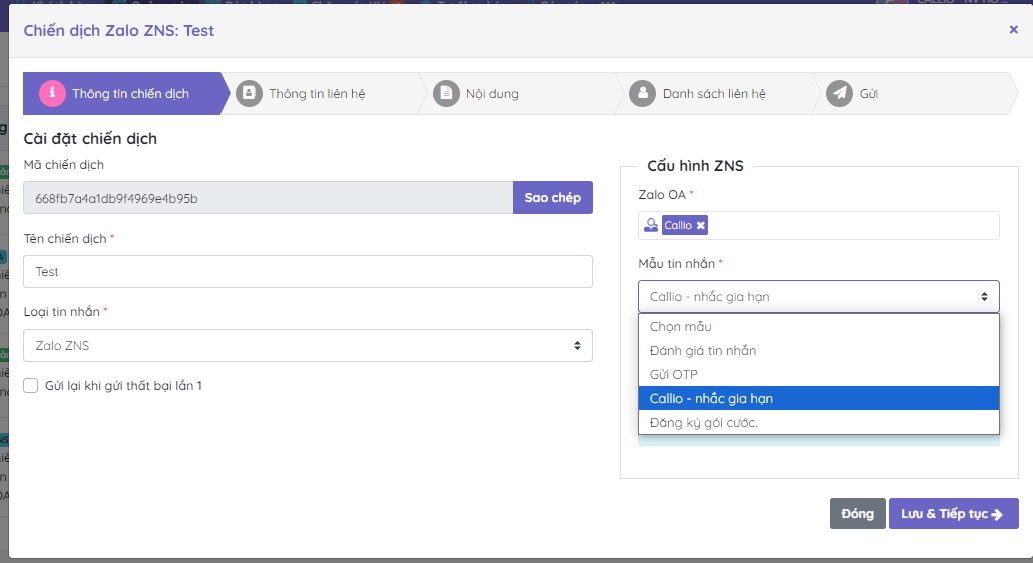The image size is (1033, 563).
Task: Click the Tên chiến dịch input field
Action: [308, 271]
